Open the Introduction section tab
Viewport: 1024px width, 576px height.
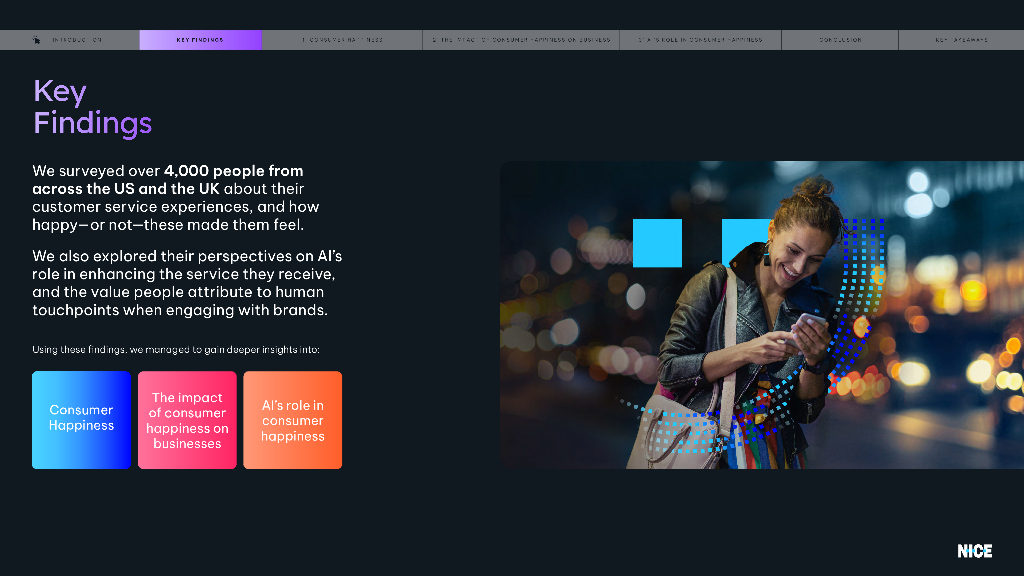[77, 40]
